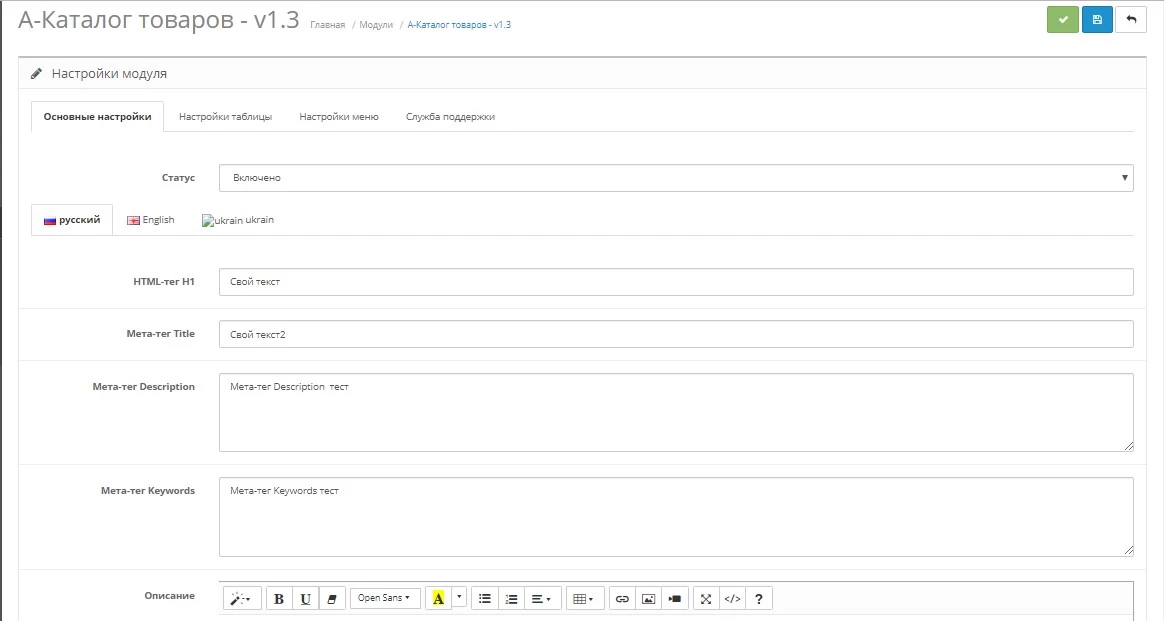Select the русский language tab
Screen dimensions: 1164x621
tap(72, 220)
